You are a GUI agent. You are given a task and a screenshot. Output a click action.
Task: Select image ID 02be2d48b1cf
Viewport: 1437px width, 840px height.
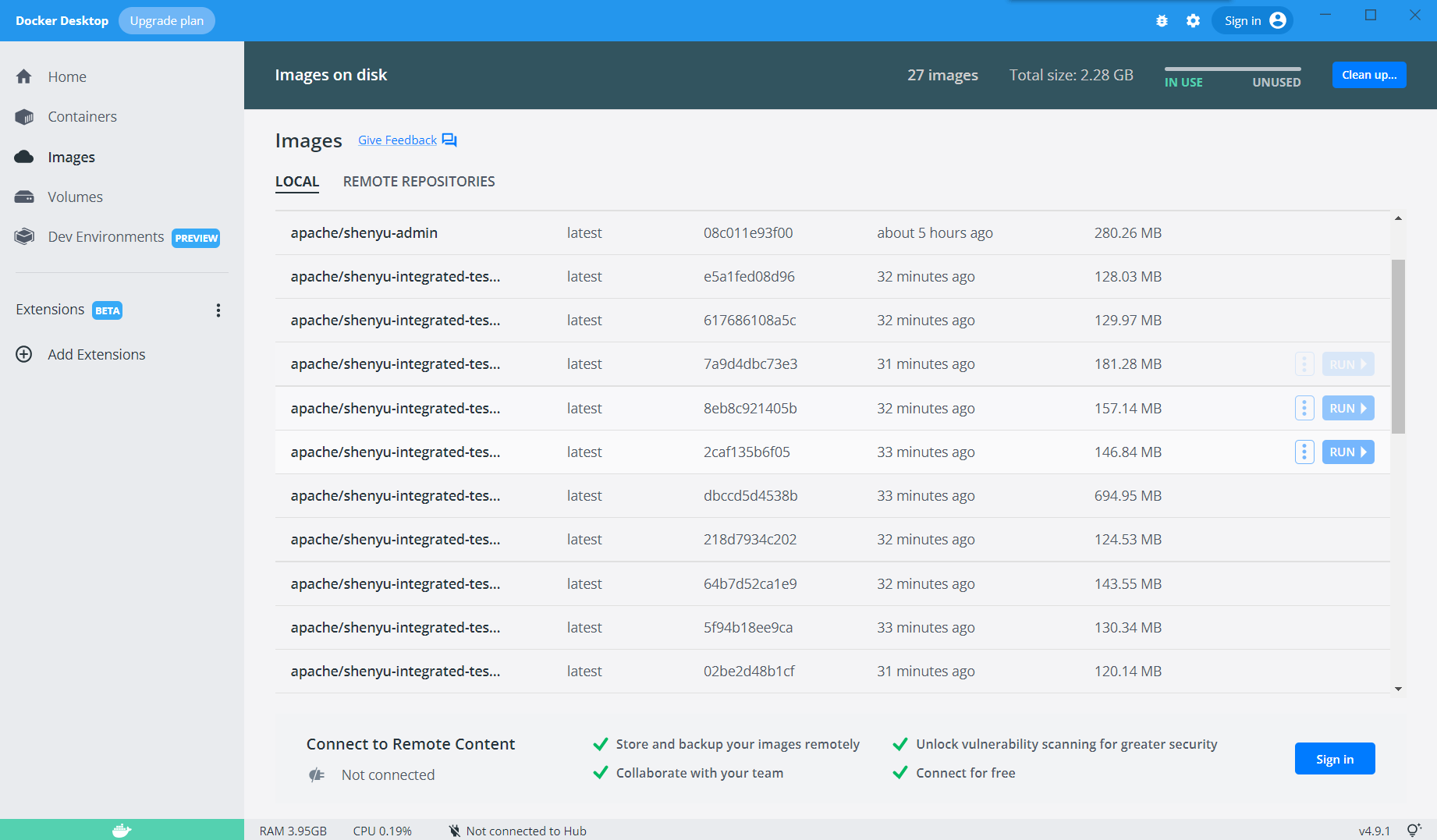point(749,672)
